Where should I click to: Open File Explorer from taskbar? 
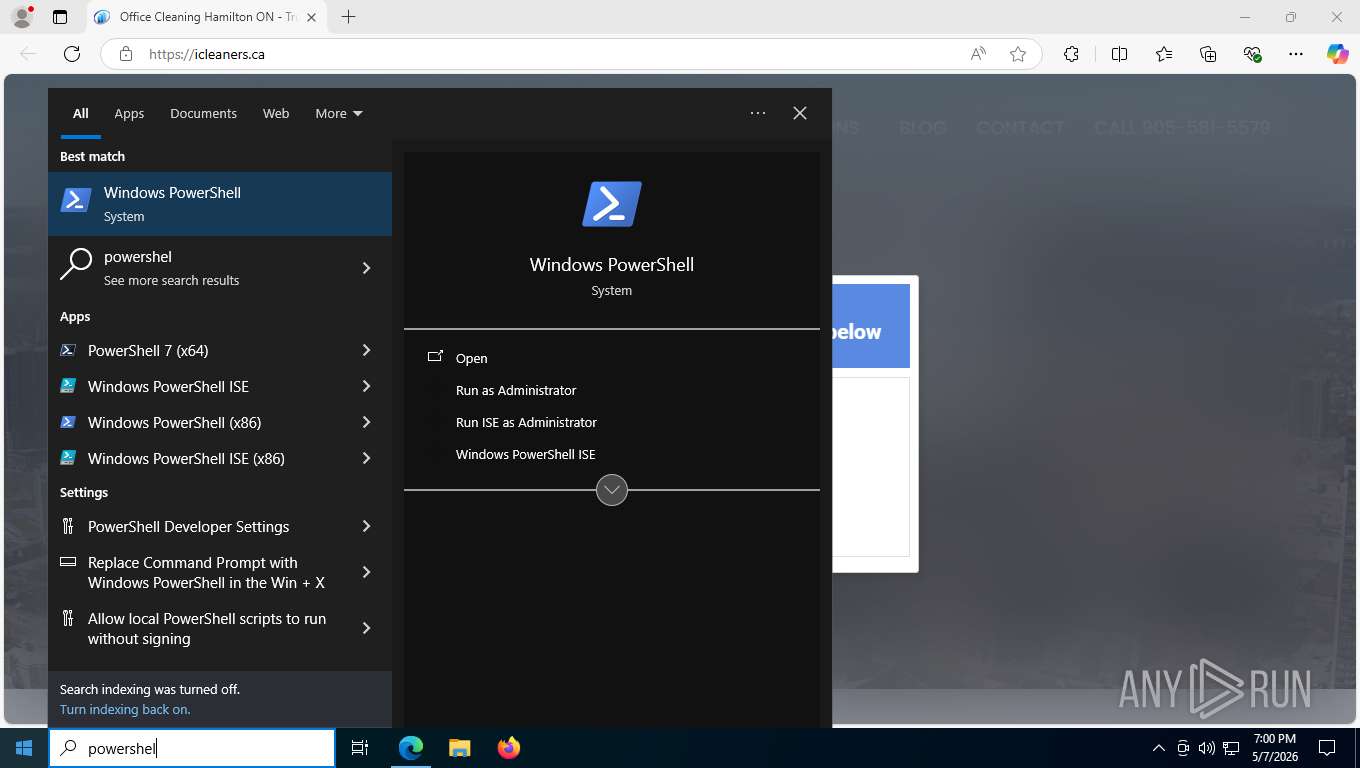460,748
